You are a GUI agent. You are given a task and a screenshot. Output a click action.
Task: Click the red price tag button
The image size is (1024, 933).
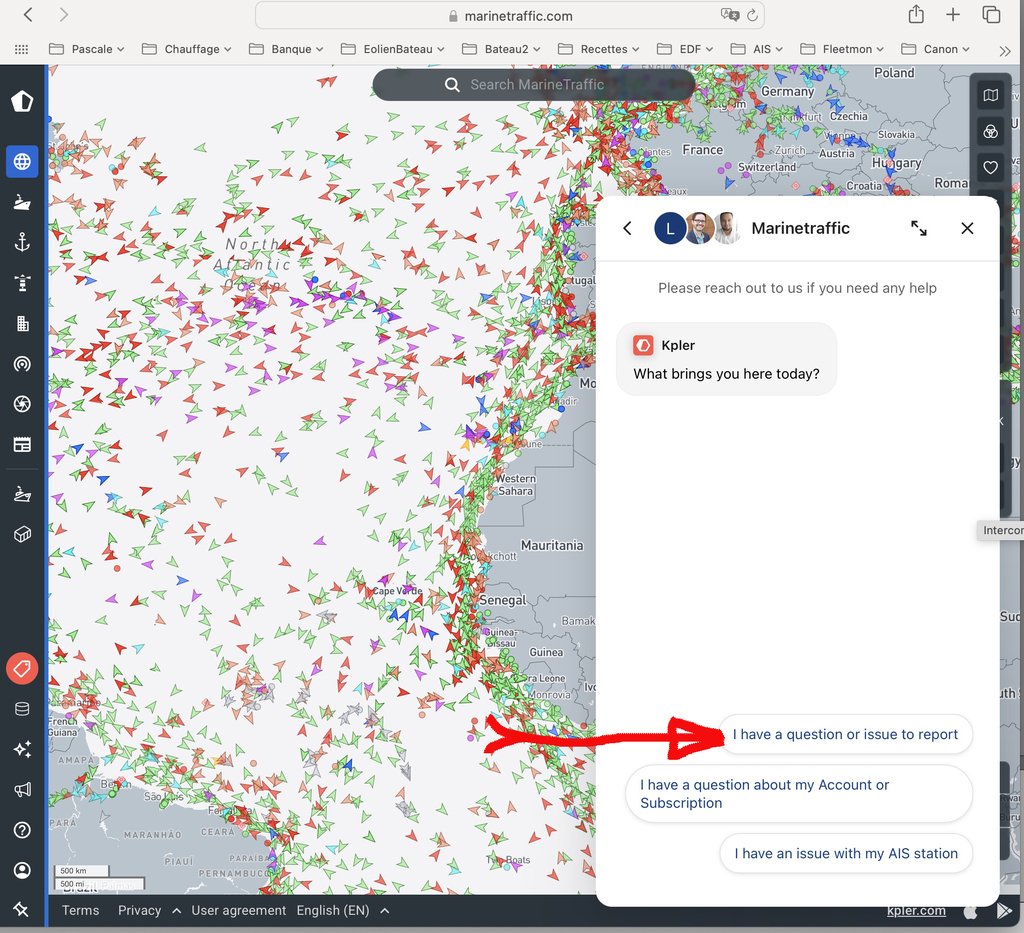pyautogui.click(x=22, y=669)
